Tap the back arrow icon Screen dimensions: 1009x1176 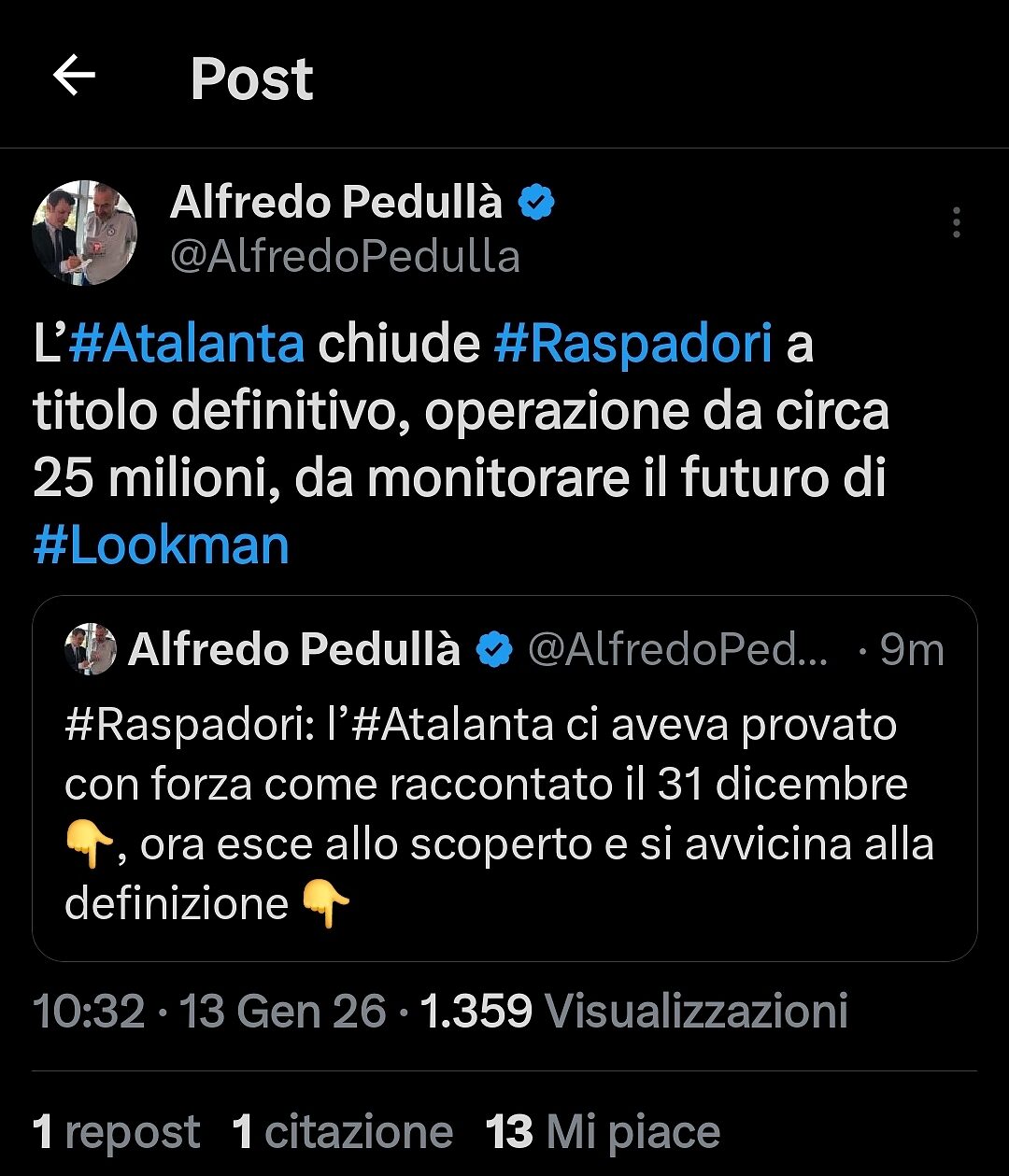(74, 77)
